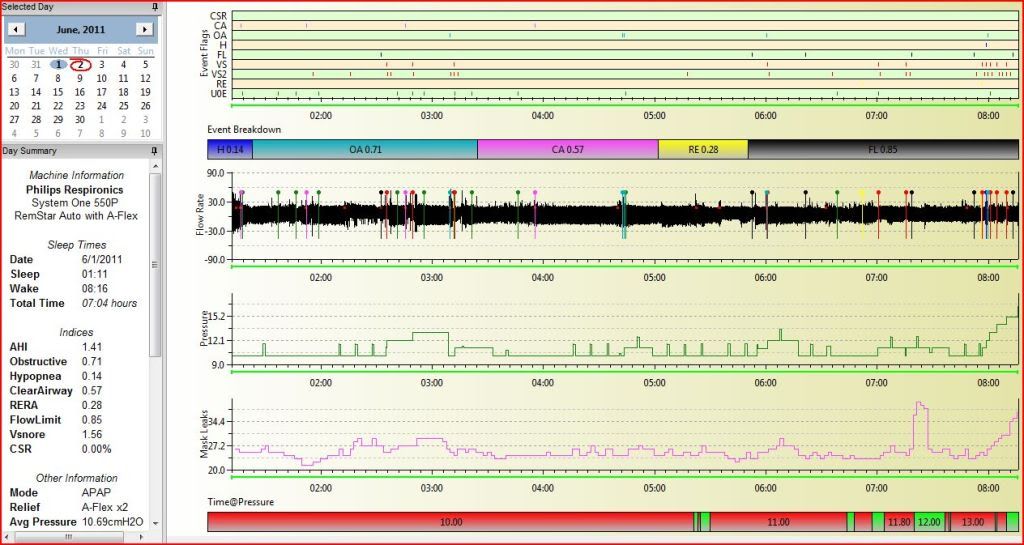The image size is (1024, 545).
Task: Click the FL 0.85 event breakdown segment
Action: [883, 149]
